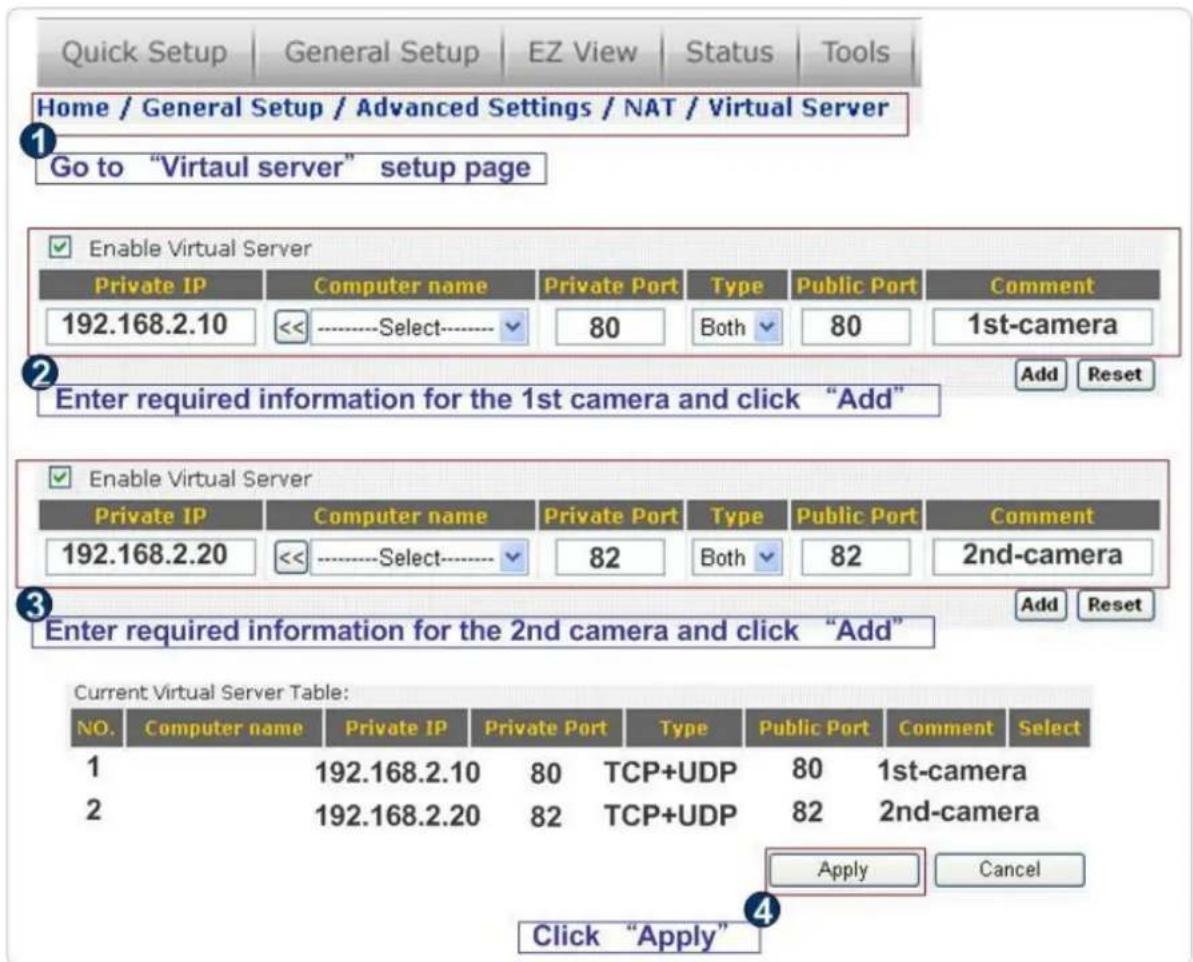The image size is (1193, 962).
Task: Click Public Port field containing 80
Action: [855, 327]
